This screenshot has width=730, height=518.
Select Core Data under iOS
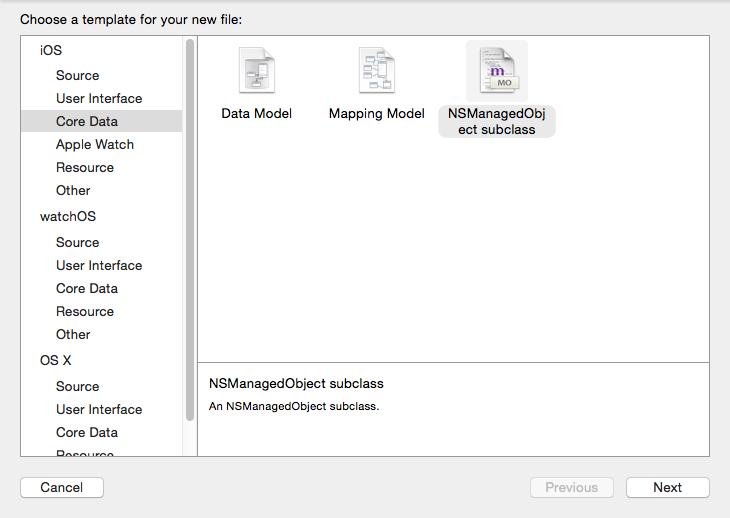pos(101,121)
